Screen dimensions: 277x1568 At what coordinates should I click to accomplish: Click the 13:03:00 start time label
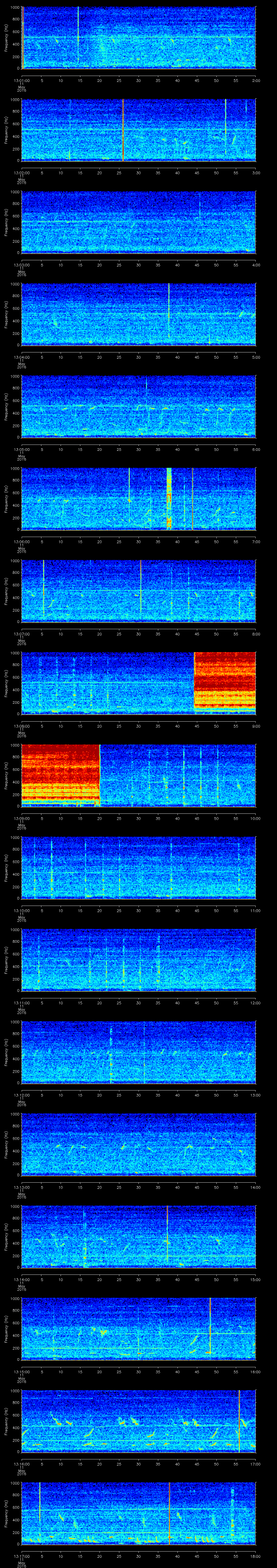(21, 265)
